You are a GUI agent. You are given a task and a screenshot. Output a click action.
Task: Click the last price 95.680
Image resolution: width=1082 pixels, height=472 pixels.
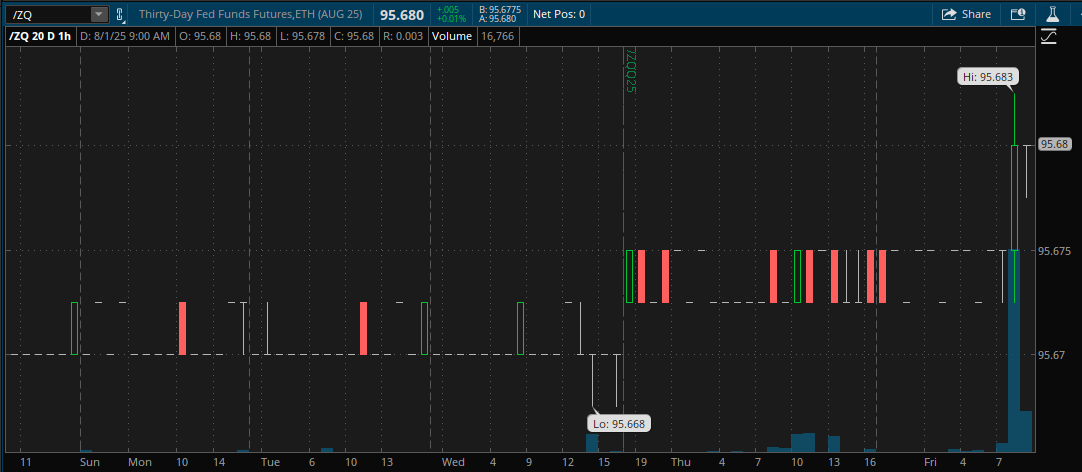tap(402, 14)
